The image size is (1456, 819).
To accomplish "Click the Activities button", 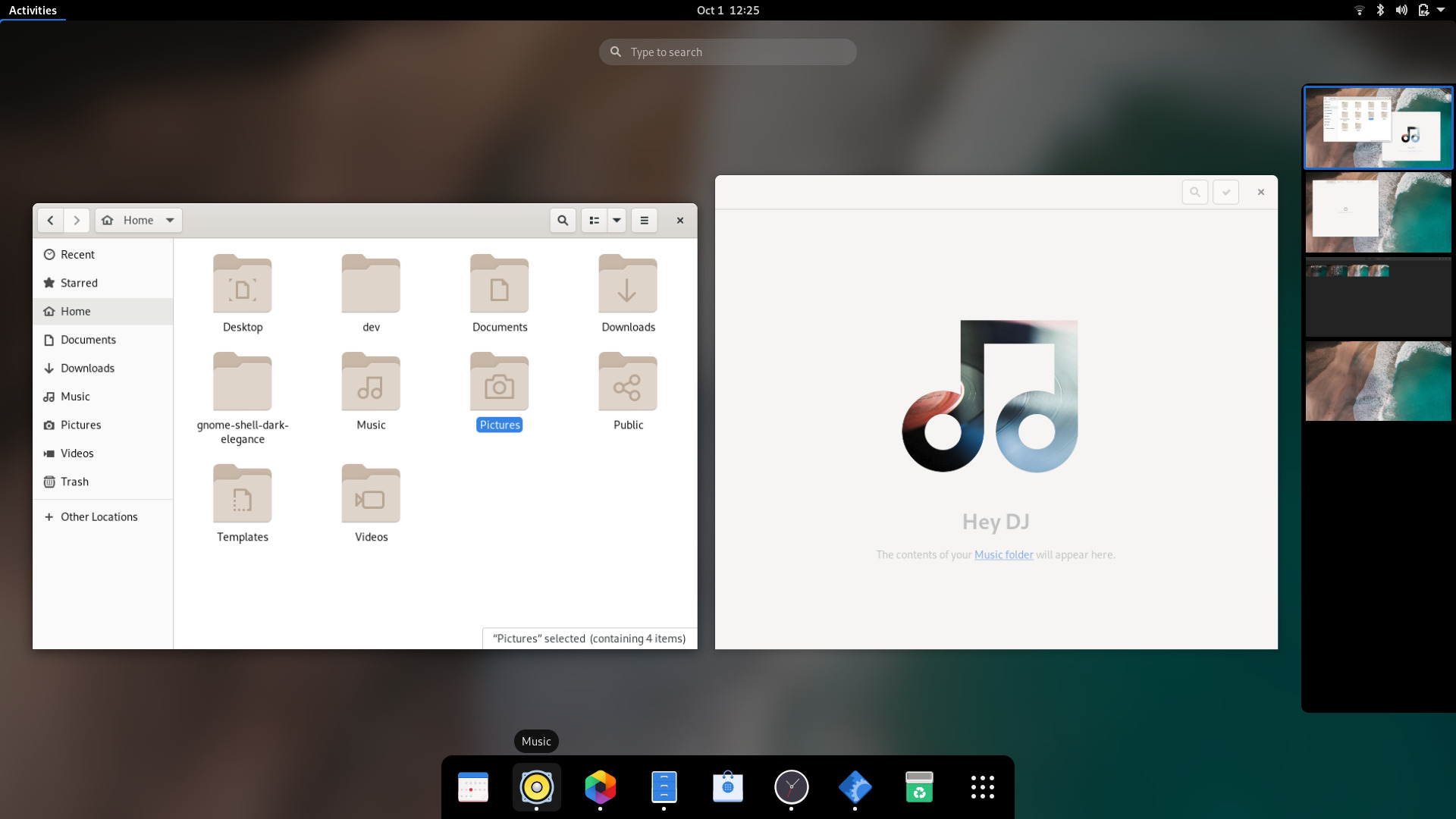I will pyautogui.click(x=33, y=10).
